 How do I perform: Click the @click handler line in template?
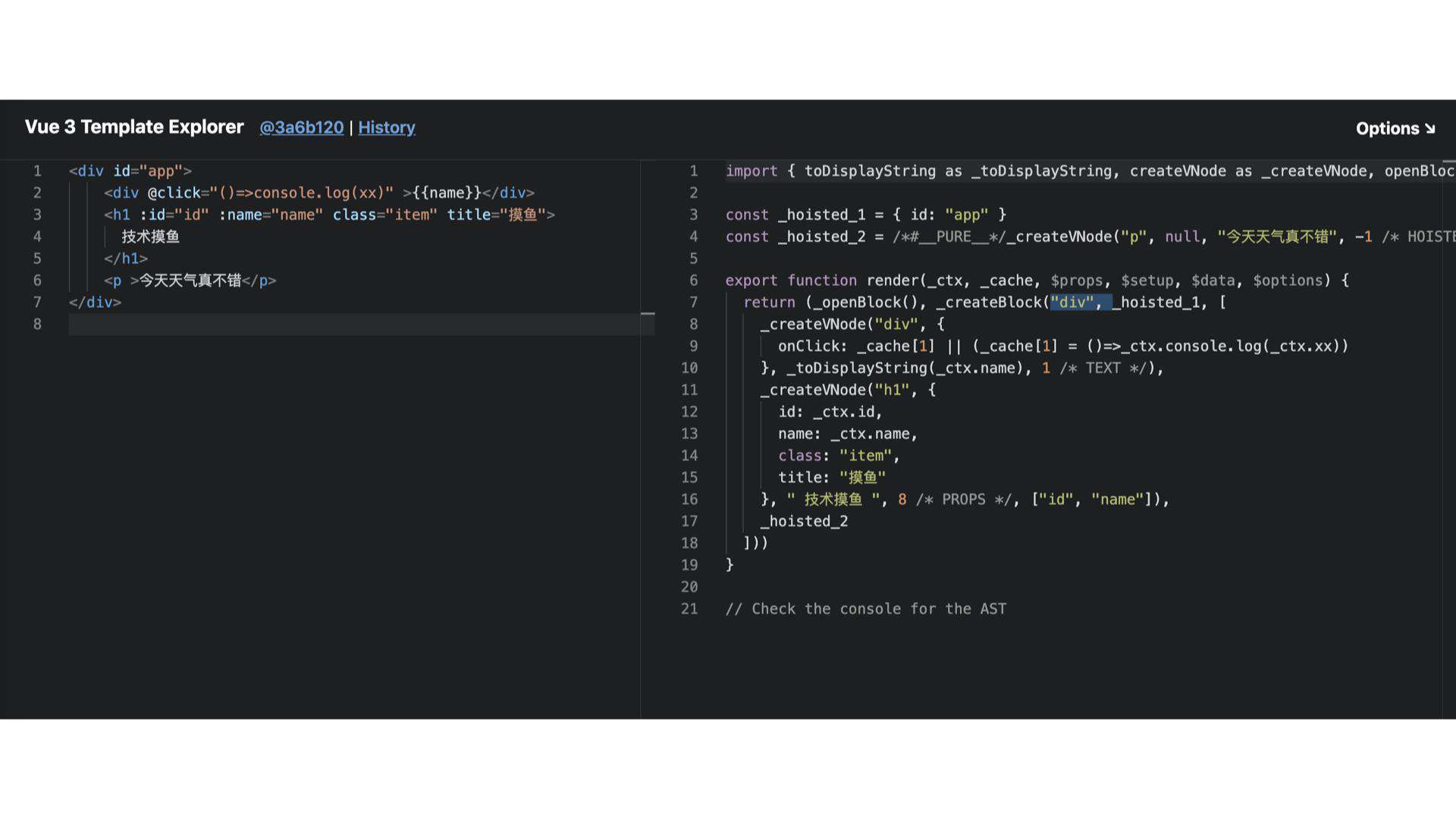click(x=319, y=193)
